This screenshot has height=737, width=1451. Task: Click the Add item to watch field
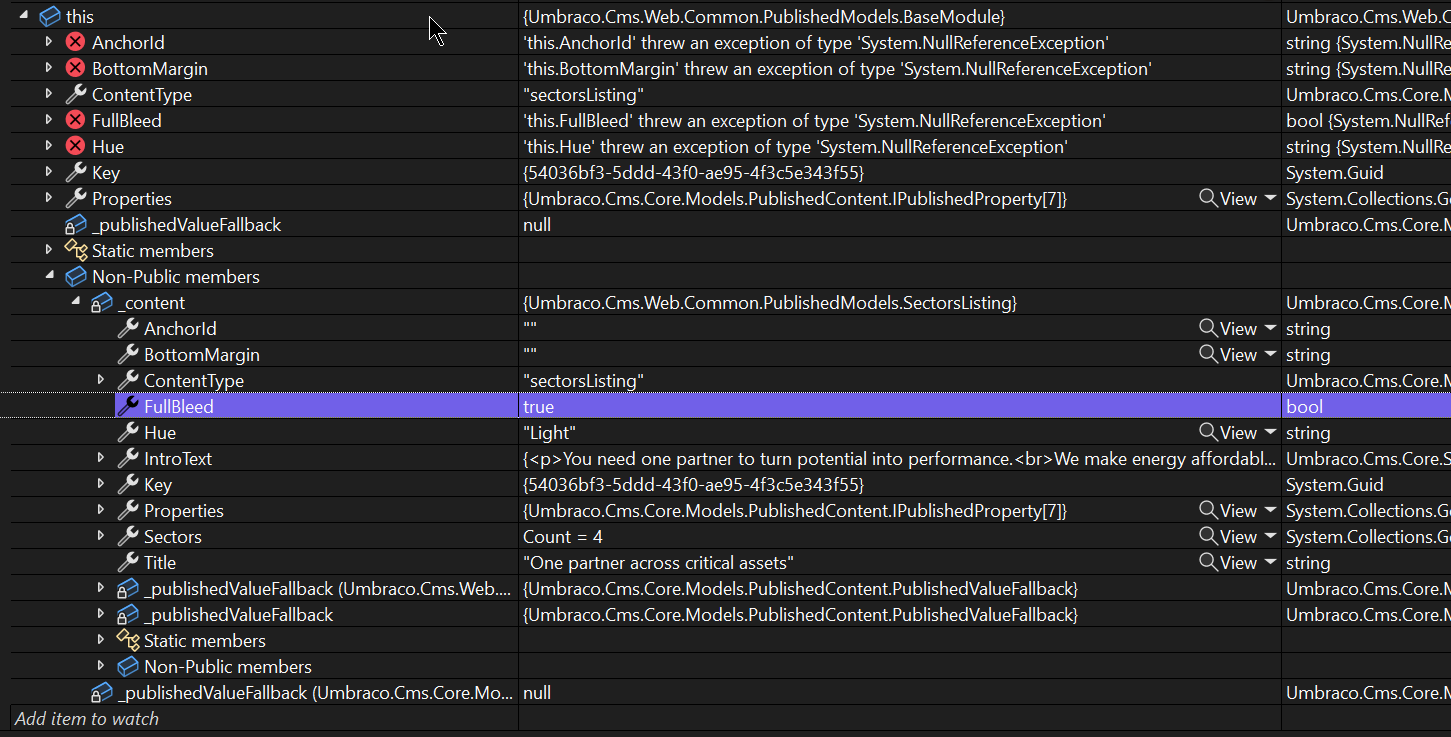click(200, 718)
